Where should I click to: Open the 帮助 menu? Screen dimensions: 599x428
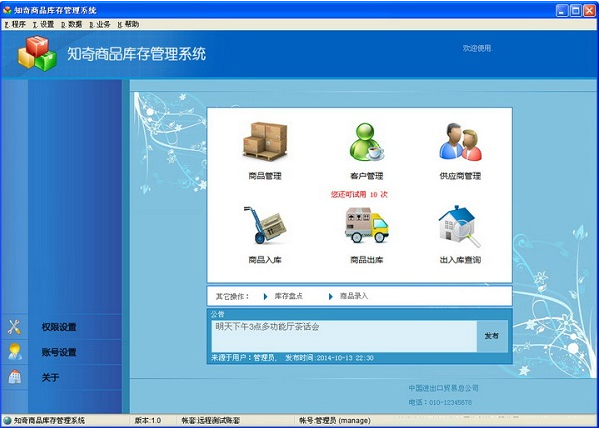(128, 24)
